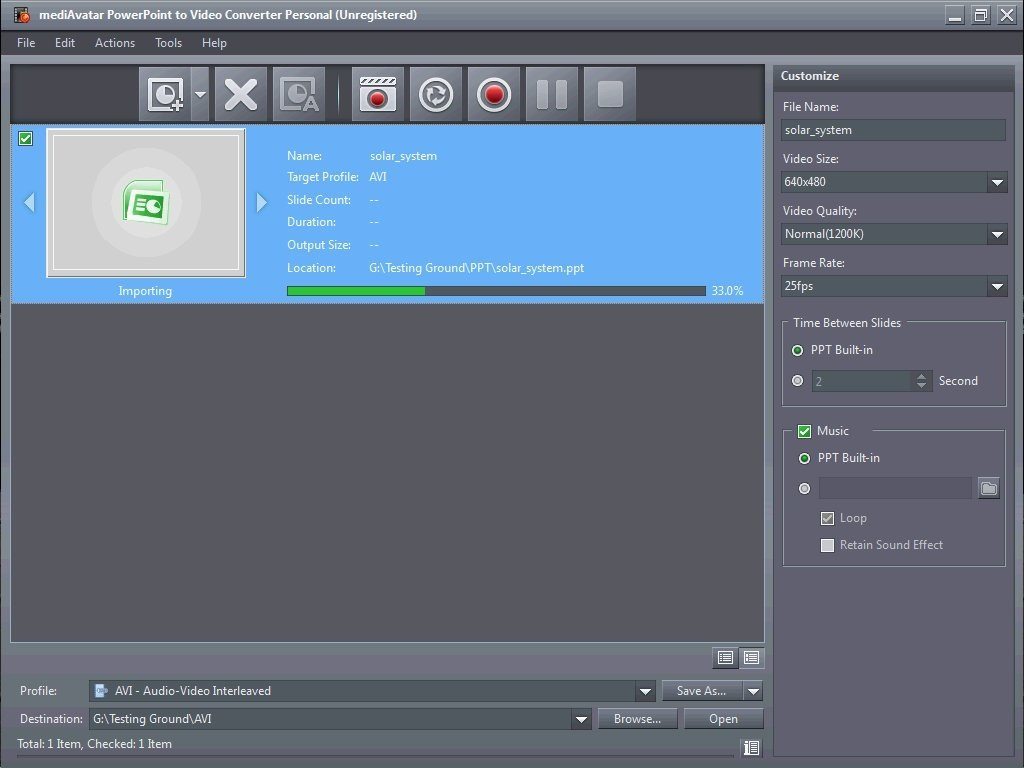Toggle the Loop checkbox
The height and width of the screenshot is (768, 1024).
827,518
